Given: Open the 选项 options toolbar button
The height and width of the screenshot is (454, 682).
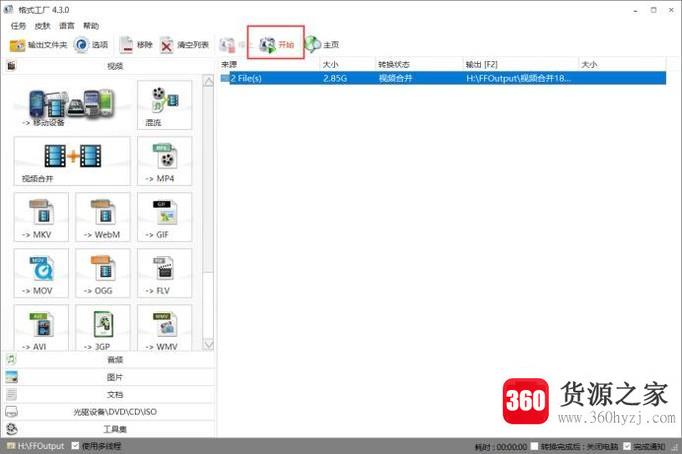Looking at the screenshot, I should click(91, 45).
